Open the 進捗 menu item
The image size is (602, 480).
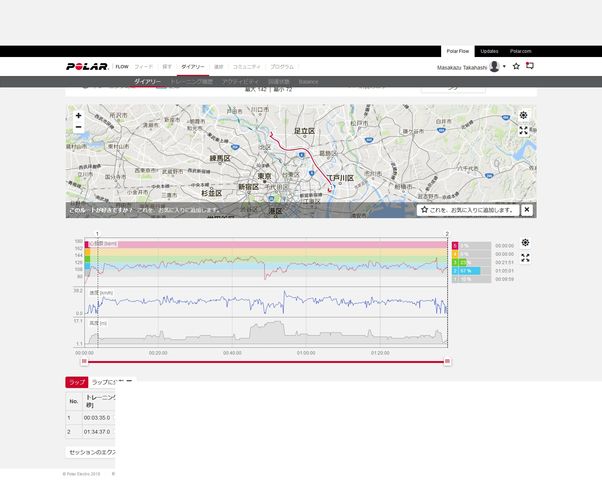218,67
